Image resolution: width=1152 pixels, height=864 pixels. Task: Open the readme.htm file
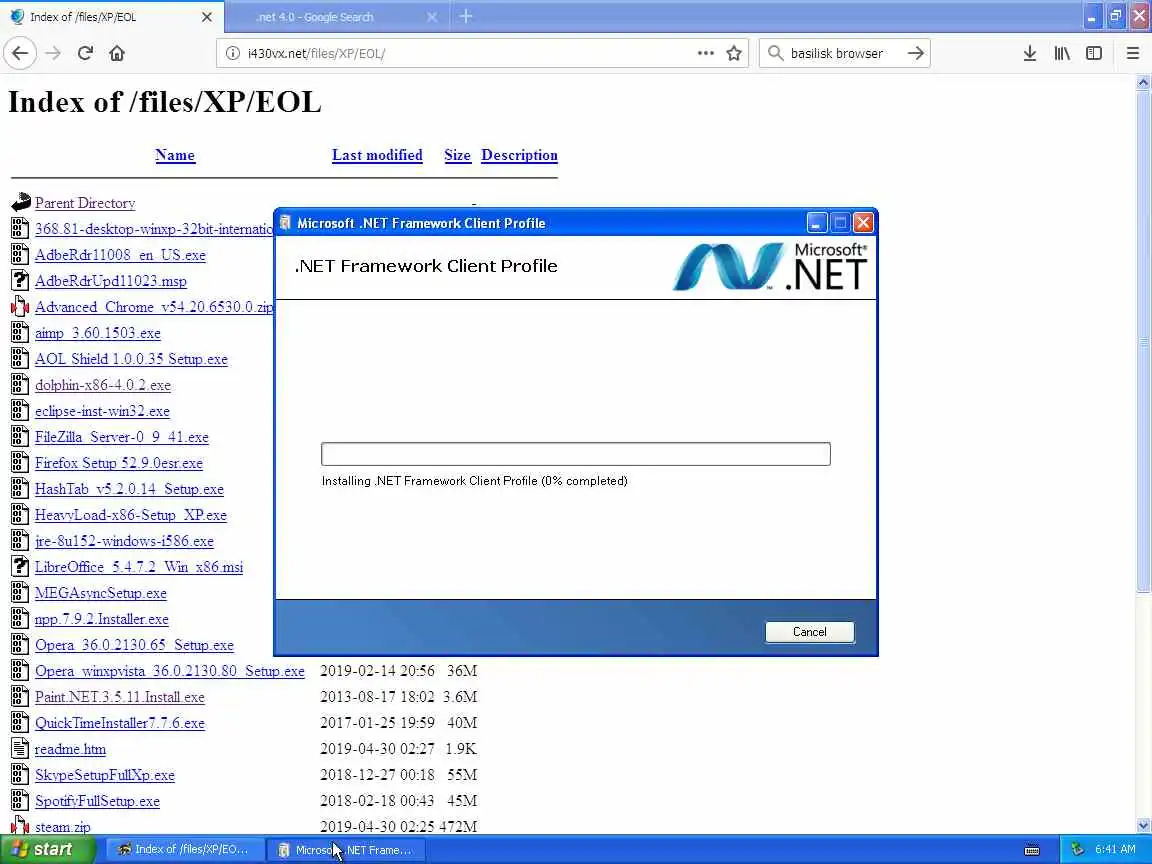(71, 749)
